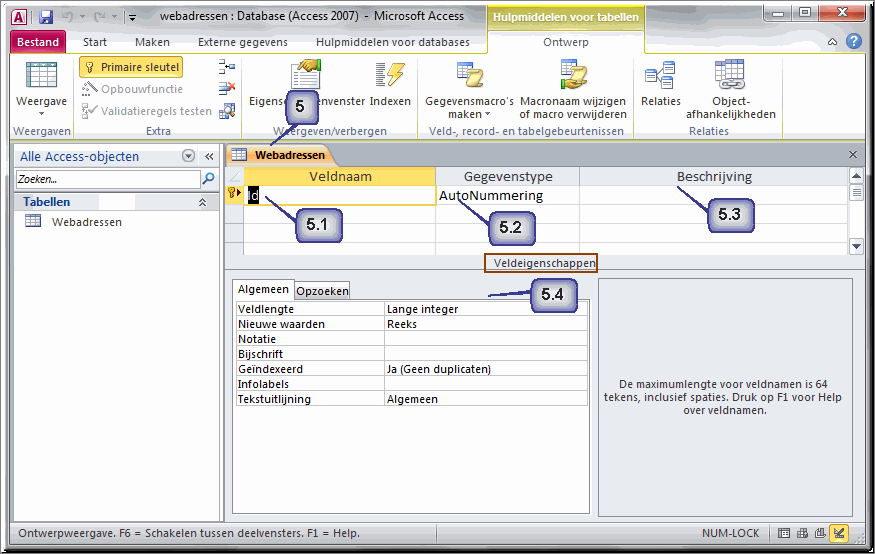Click the Objectafhankelijkheden icon
Viewport: 875px width, 554px height.
tap(729, 75)
